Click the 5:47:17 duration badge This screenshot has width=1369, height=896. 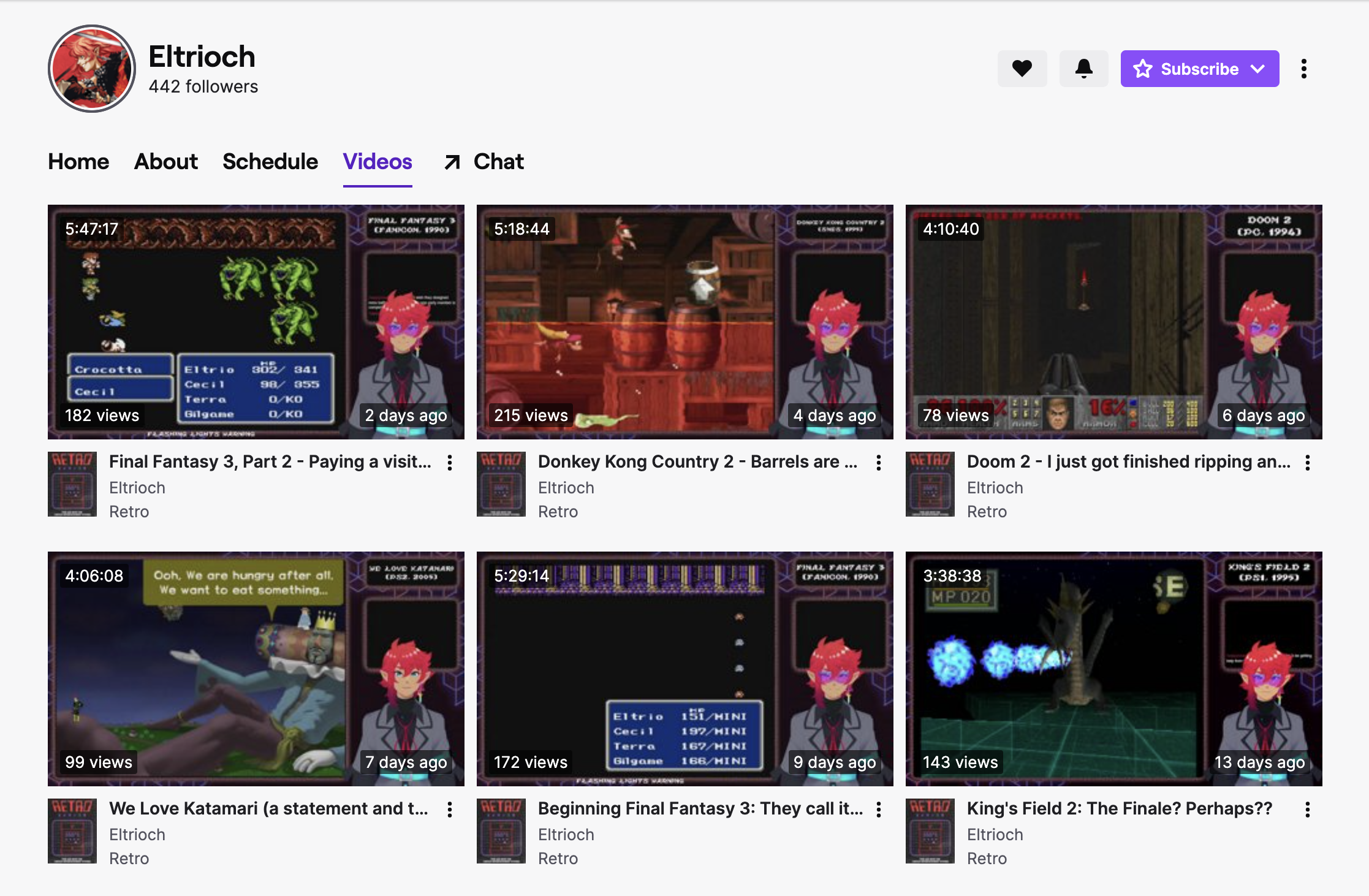(92, 229)
